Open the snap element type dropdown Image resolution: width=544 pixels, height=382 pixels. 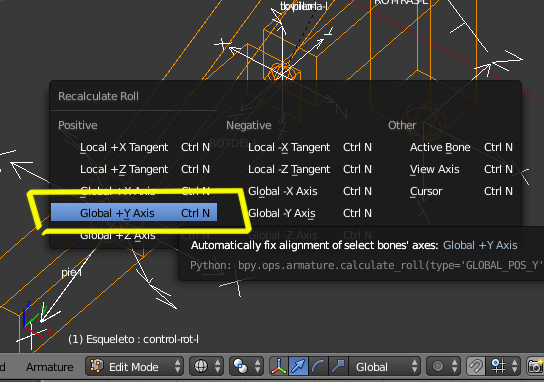503,366
